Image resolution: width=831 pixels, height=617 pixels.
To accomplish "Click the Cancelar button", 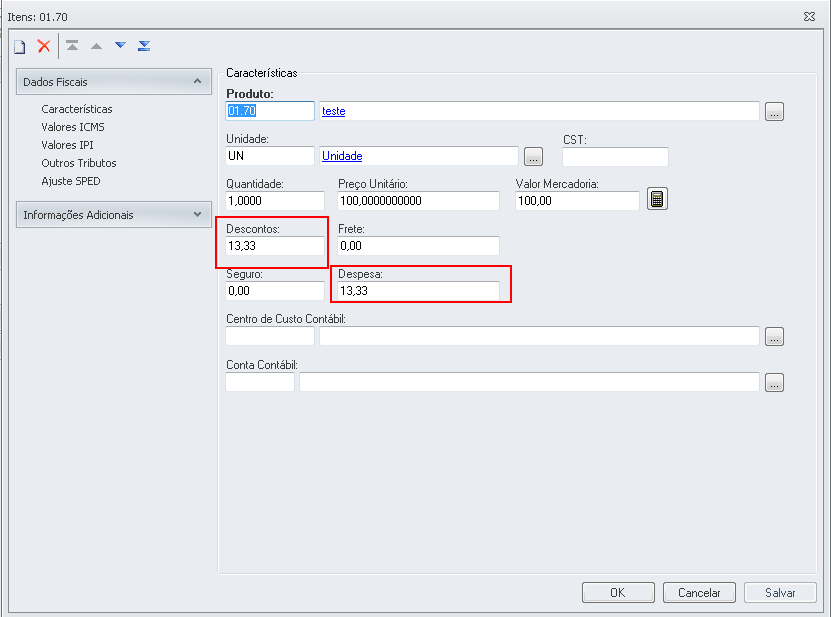I will coord(699,593).
